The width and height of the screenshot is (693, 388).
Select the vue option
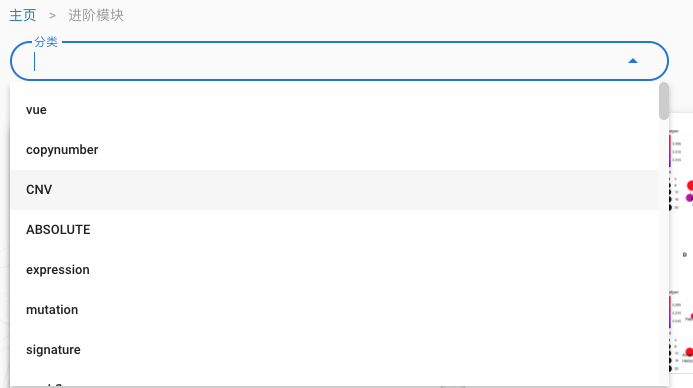tap(334, 110)
